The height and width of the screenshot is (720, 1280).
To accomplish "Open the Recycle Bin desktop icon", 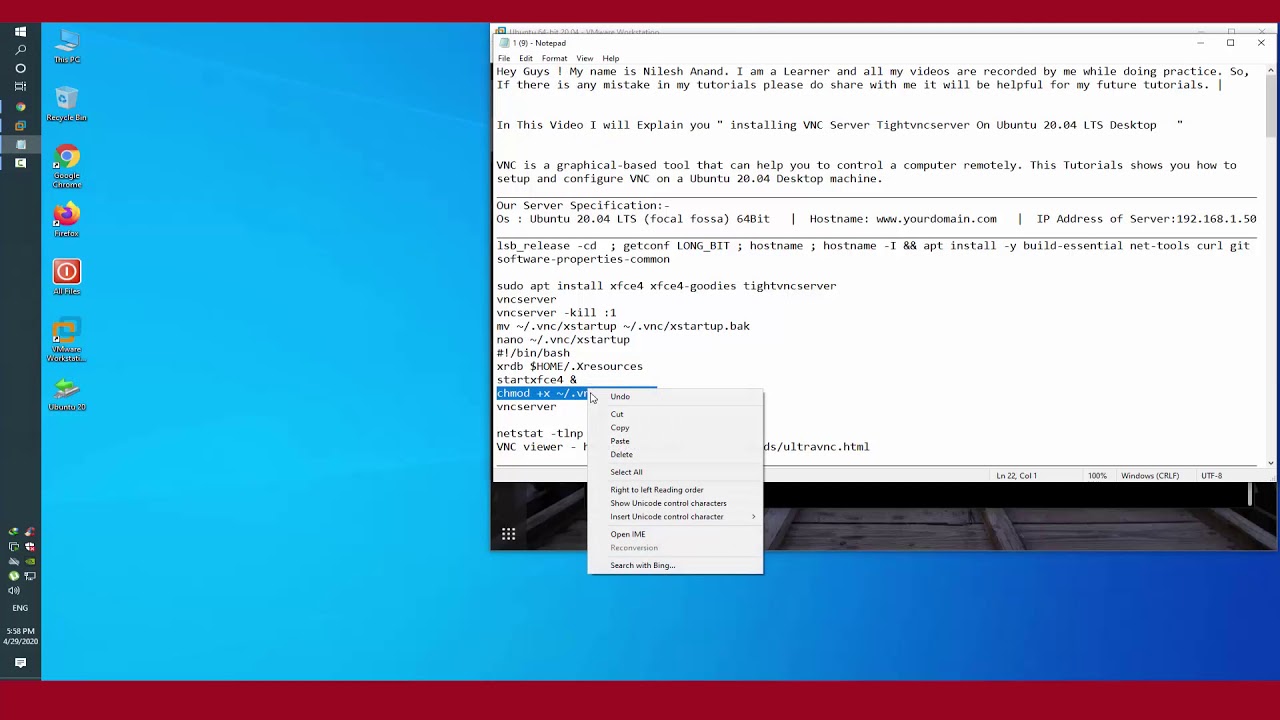I will pos(67,105).
